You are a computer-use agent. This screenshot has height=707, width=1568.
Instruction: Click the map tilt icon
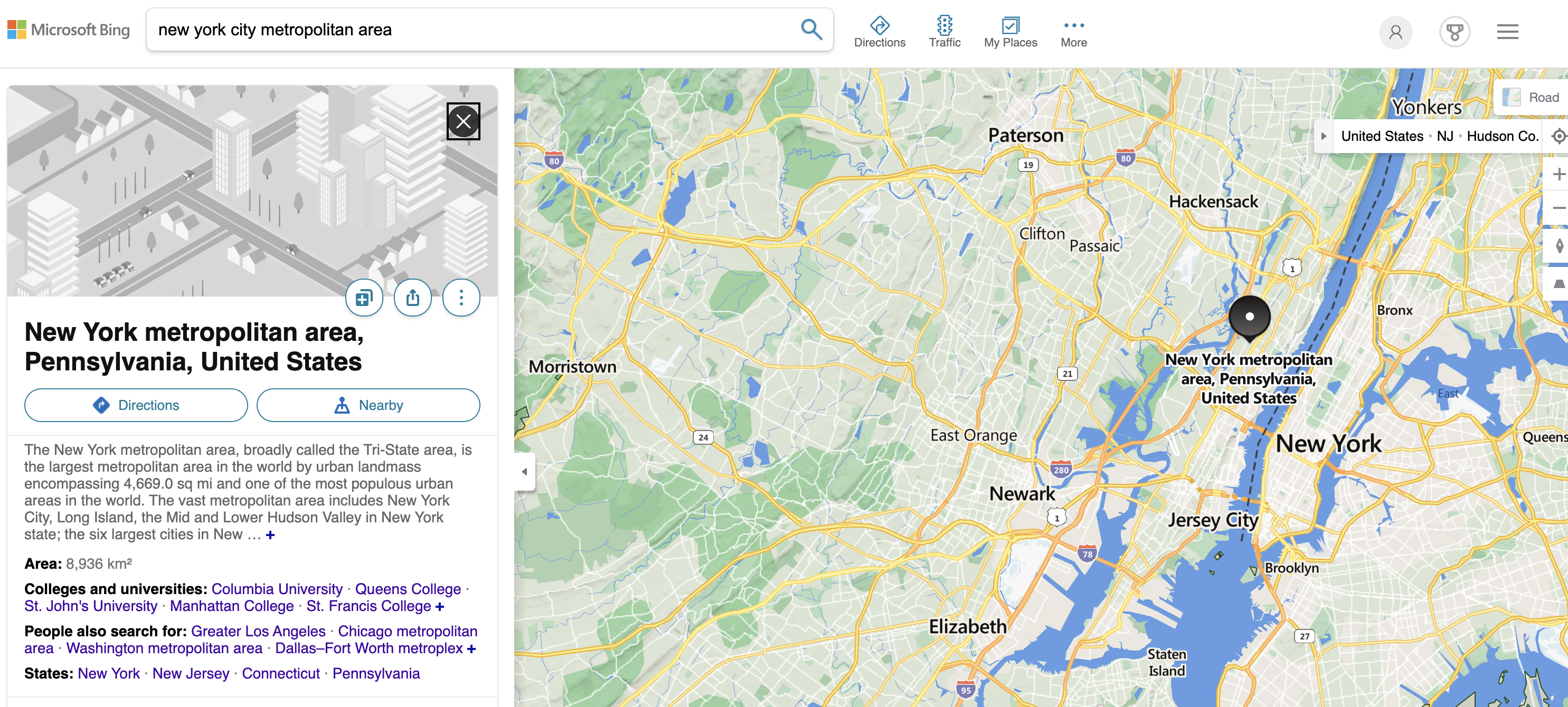(1558, 284)
